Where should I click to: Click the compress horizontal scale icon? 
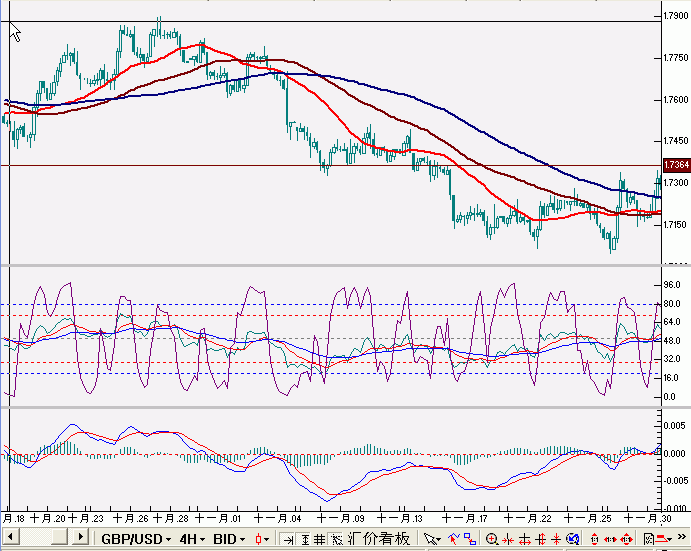(508, 540)
